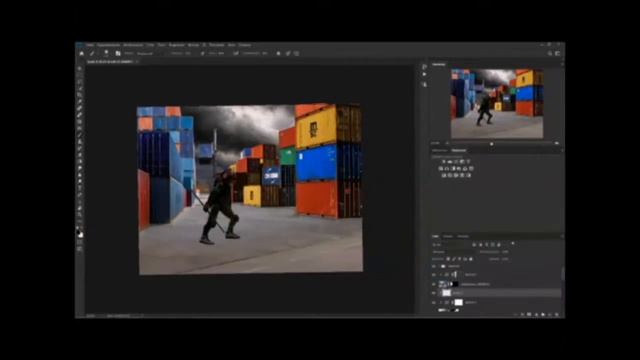Image resolution: width=640 pixels, height=360 pixels.
Task: Switch to the tab left of Adjustments
Action: (x=440, y=151)
